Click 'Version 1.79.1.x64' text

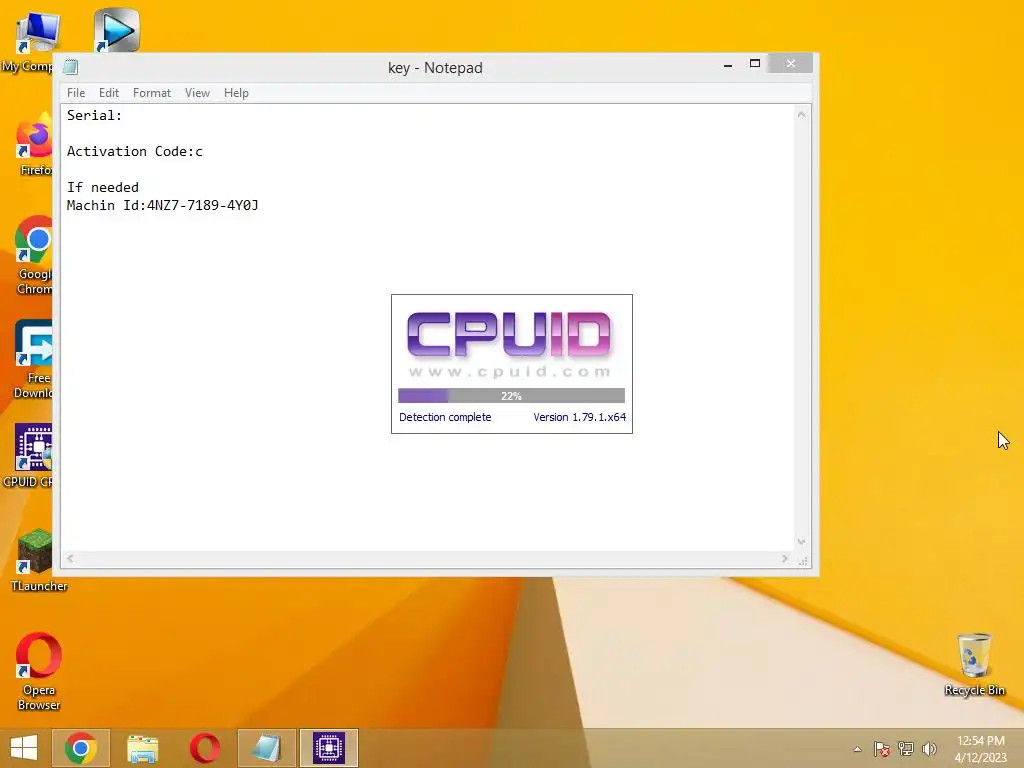pyautogui.click(x=579, y=417)
